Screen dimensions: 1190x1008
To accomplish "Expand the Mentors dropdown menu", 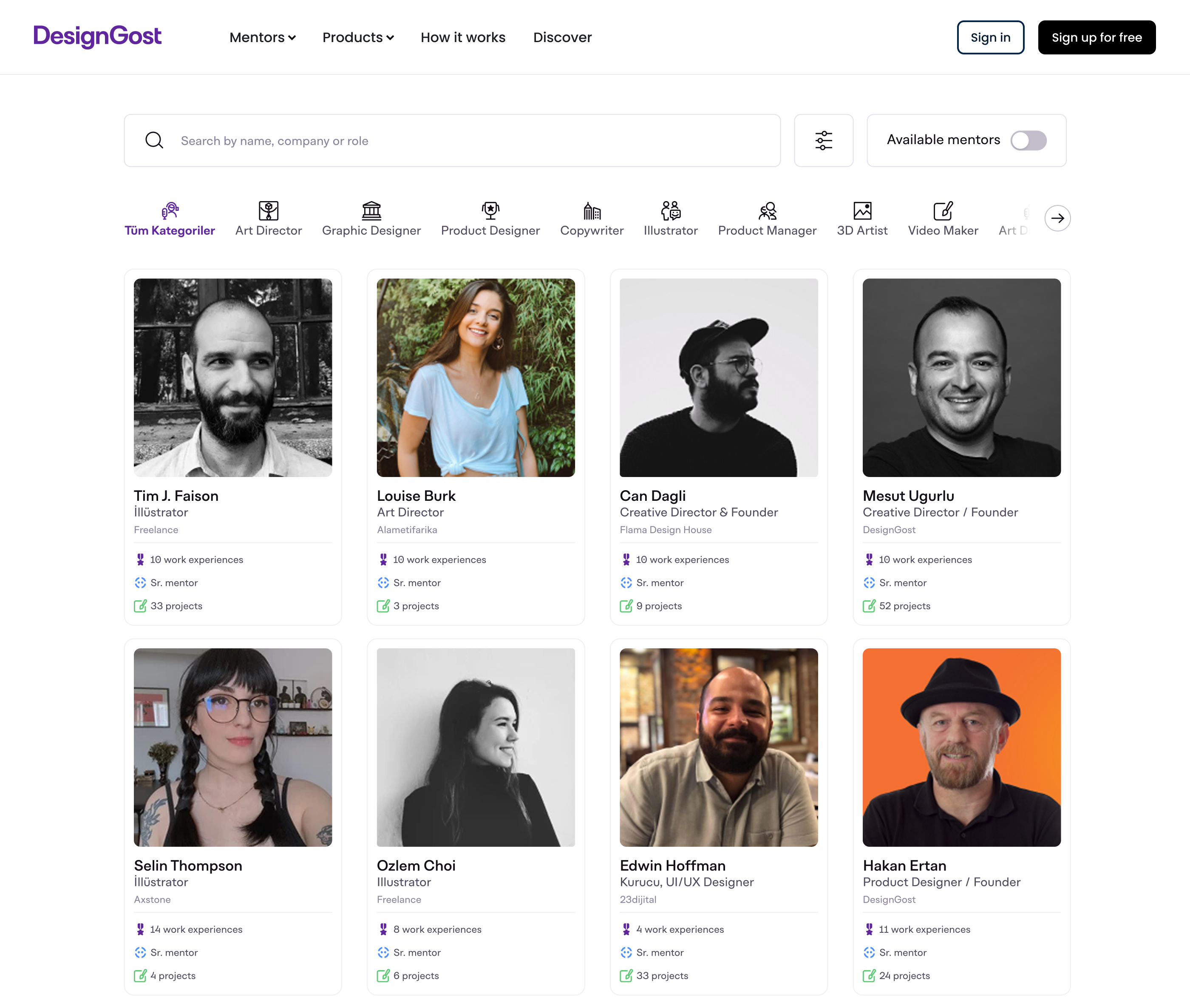I will 262,38.
